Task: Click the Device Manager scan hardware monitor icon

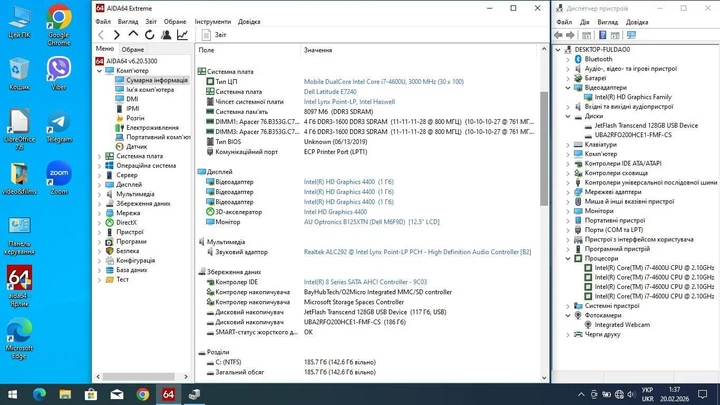Action: point(631,35)
